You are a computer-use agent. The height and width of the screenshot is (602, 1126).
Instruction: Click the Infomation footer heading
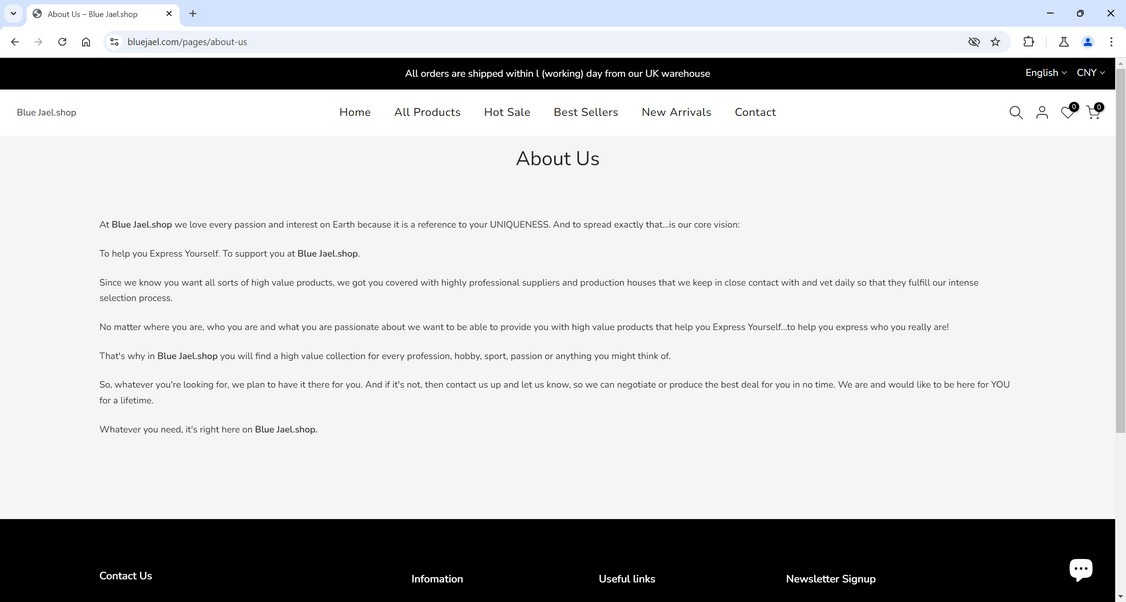point(437,579)
